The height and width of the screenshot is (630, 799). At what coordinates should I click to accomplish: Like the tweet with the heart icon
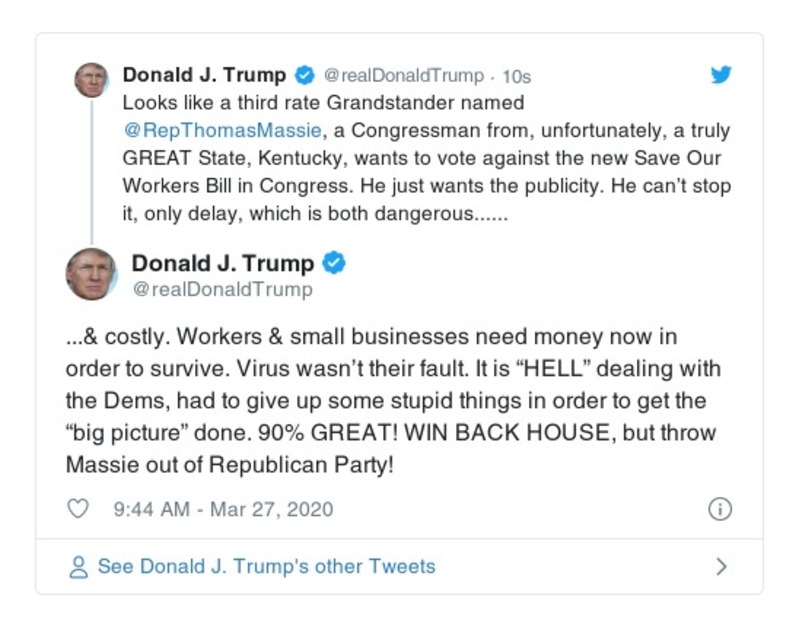click(x=78, y=509)
